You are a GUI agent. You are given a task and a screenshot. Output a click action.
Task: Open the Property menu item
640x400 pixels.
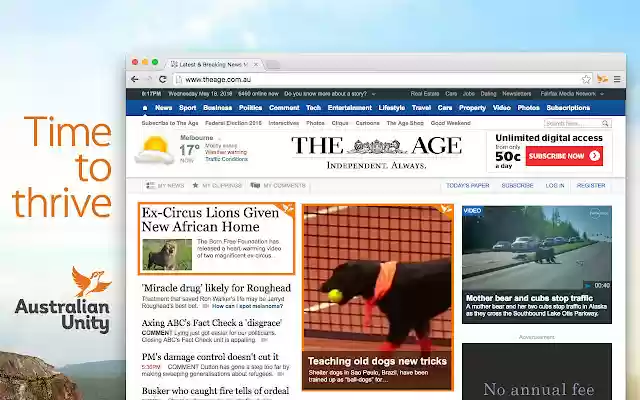(472, 108)
